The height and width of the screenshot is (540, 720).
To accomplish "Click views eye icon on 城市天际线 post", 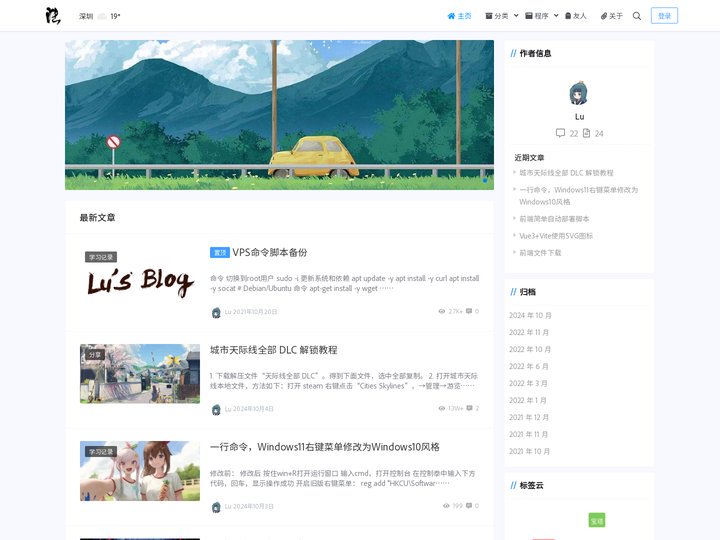I will [x=442, y=408].
